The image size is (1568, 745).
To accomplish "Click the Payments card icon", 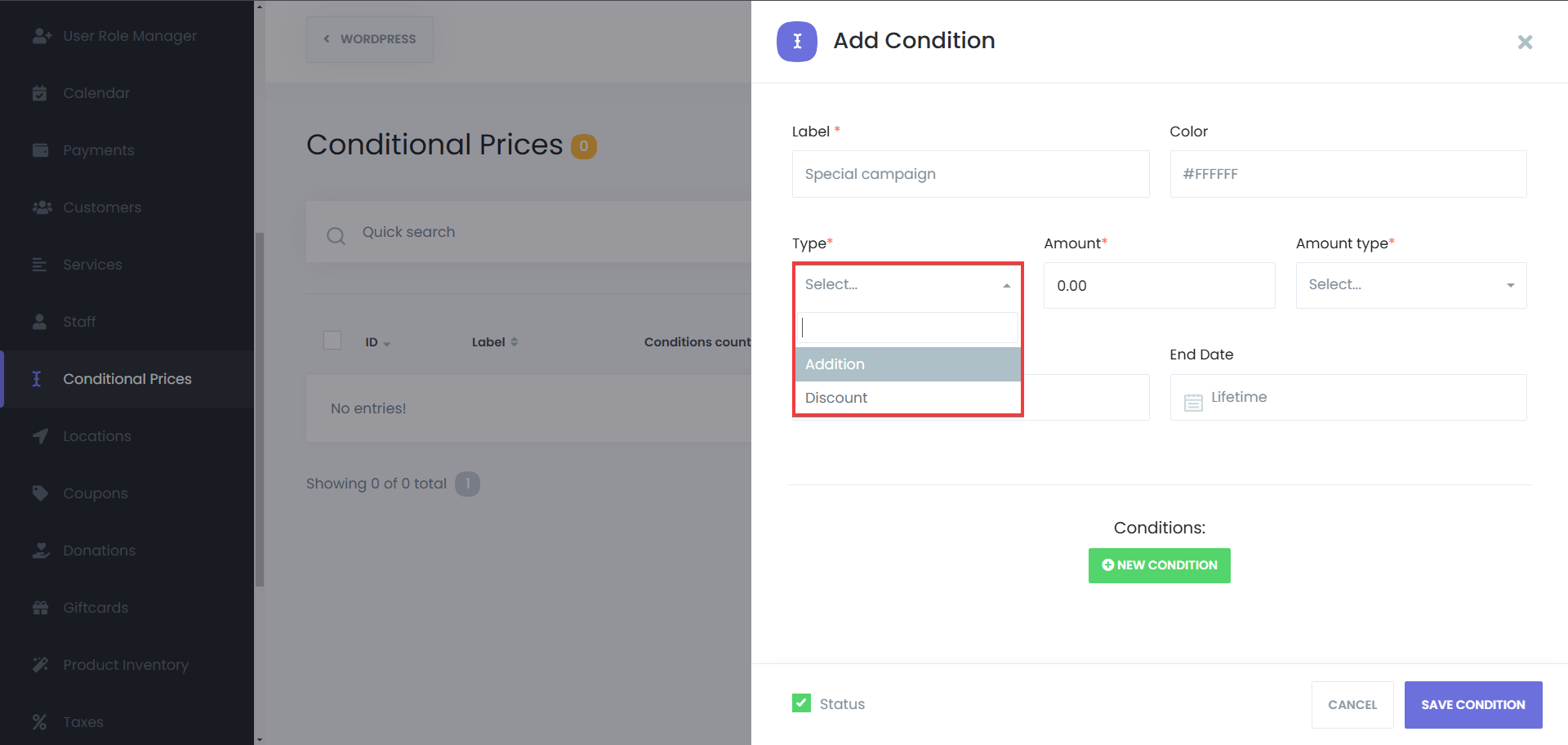I will click(40, 150).
